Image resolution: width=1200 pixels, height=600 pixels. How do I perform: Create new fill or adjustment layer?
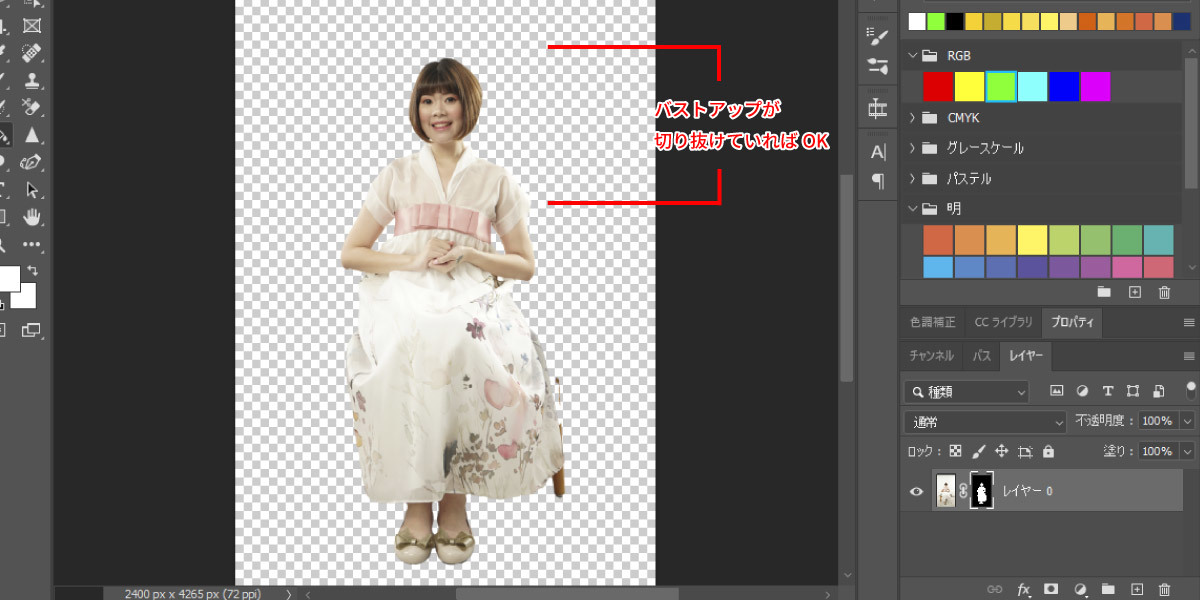pyautogui.click(x=1080, y=590)
